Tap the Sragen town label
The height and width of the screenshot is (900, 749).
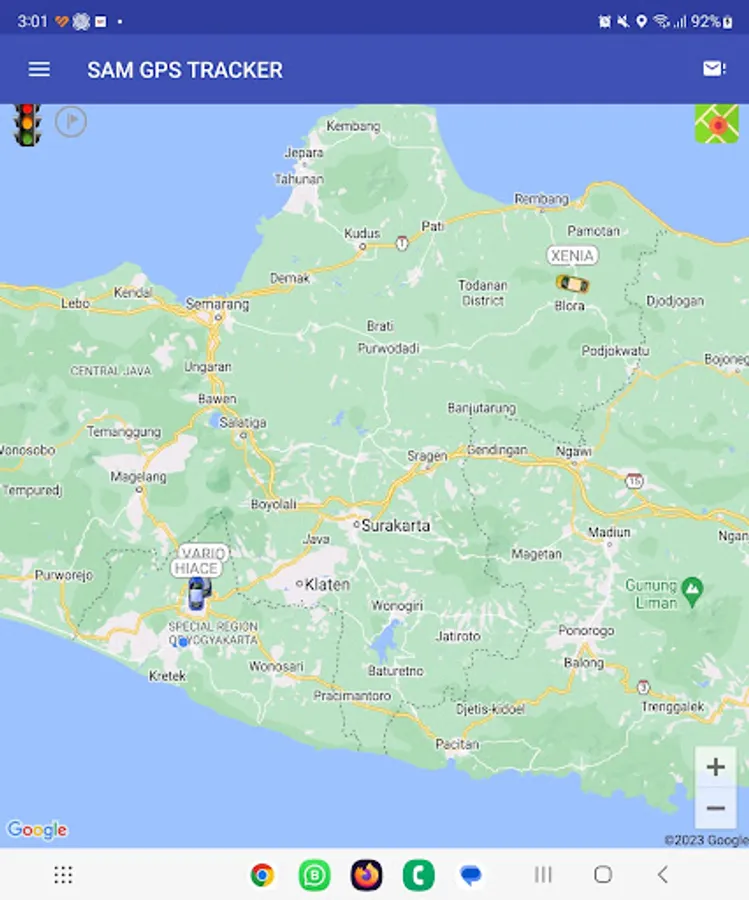[427, 456]
